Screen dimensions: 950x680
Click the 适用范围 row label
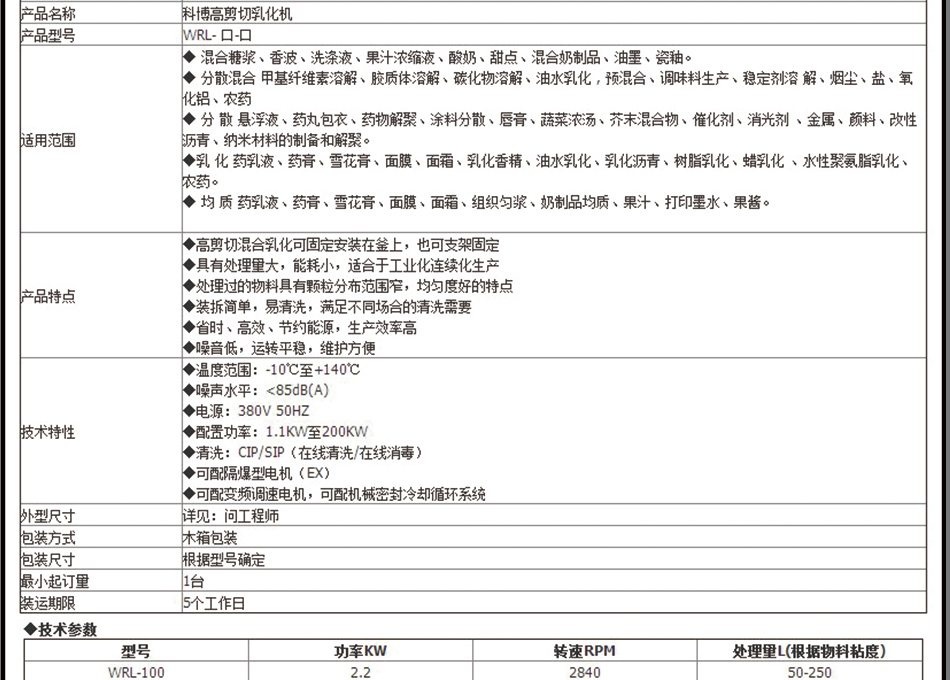(48, 139)
